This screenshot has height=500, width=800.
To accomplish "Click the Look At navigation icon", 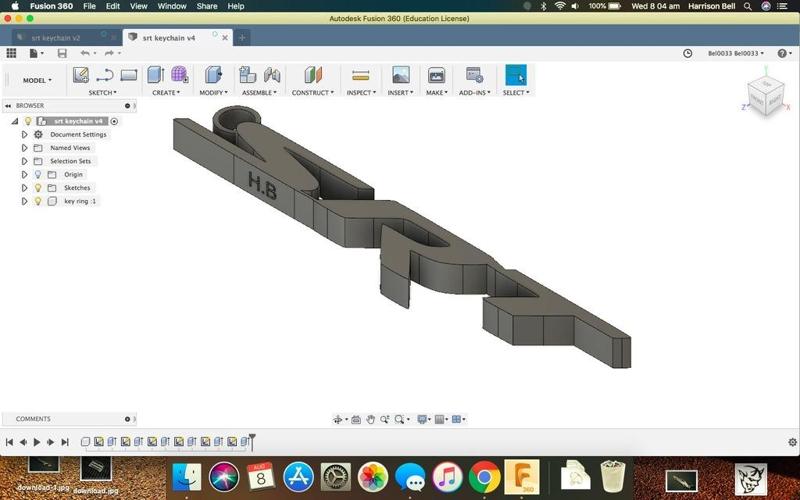I will pos(356,419).
